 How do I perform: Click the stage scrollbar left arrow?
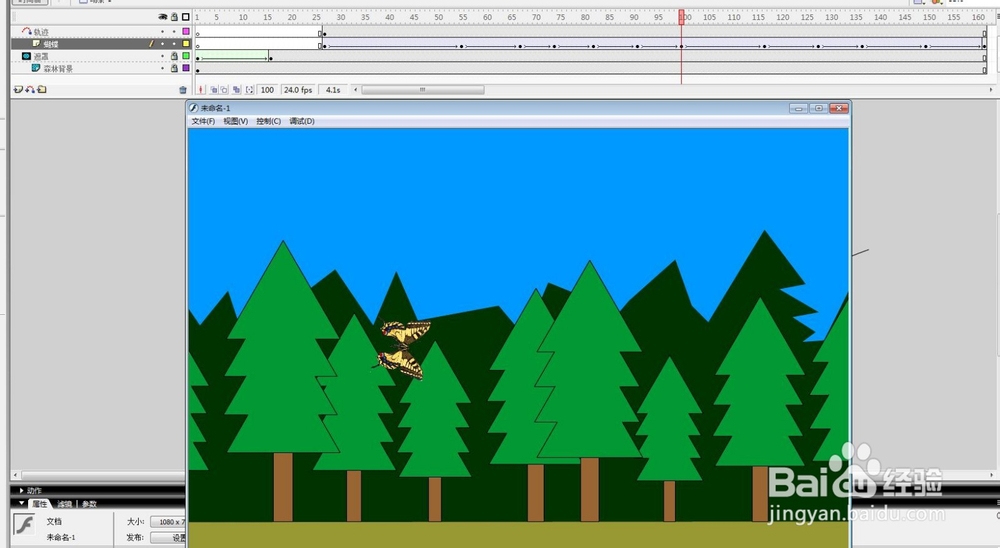pos(15,475)
